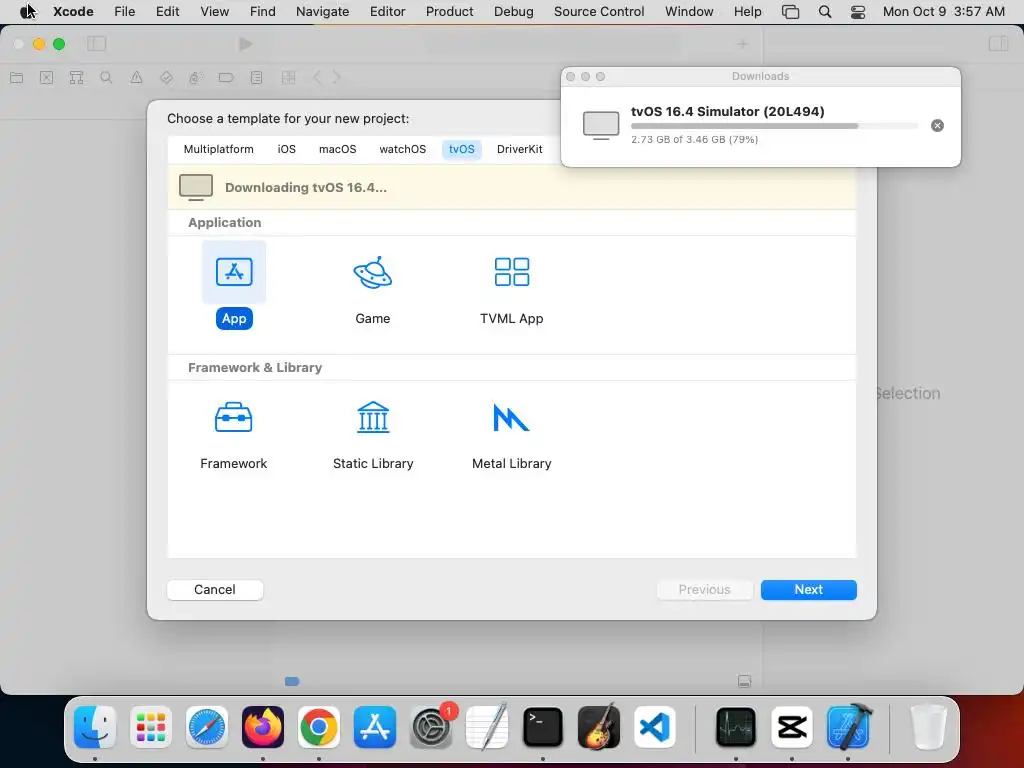Run the project with play button
This screenshot has height=768, width=1024.
point(246,44)
